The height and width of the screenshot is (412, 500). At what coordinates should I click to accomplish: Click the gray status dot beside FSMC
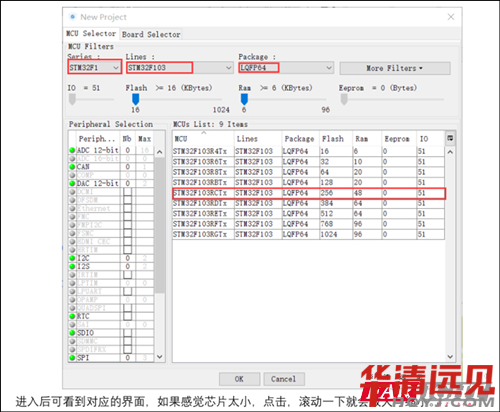click(72, 233)
